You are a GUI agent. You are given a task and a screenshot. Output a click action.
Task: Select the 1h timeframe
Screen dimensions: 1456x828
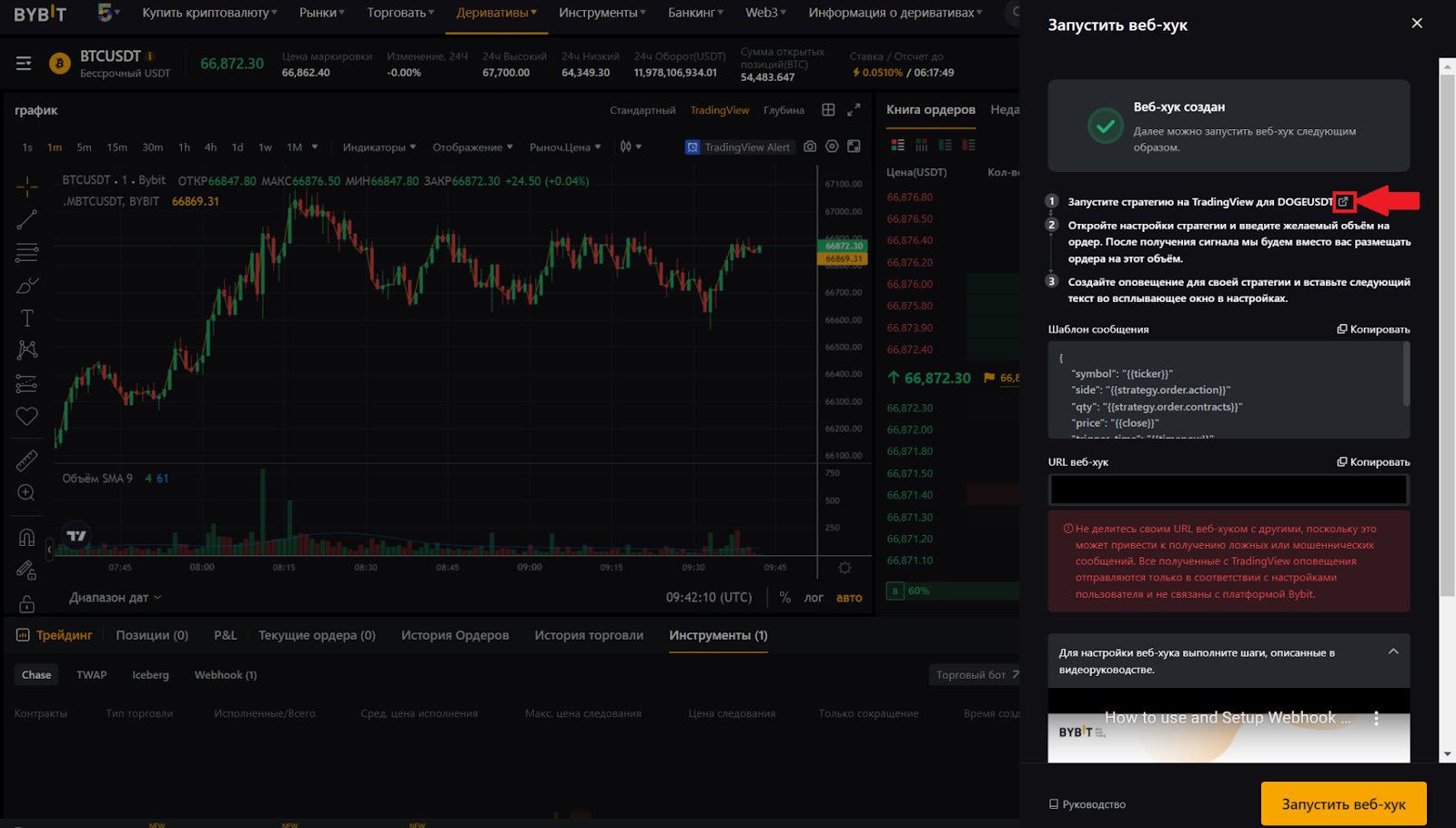tap(184, 147)
